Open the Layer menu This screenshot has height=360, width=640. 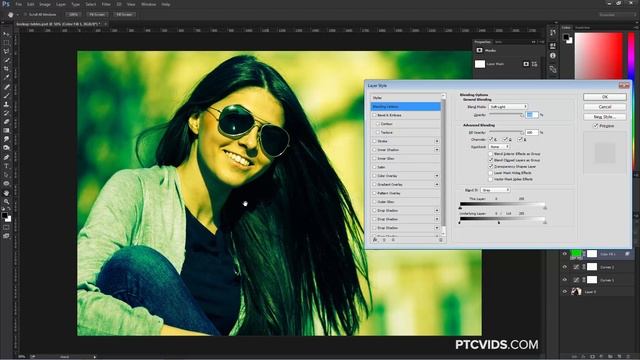coord(61,4)
